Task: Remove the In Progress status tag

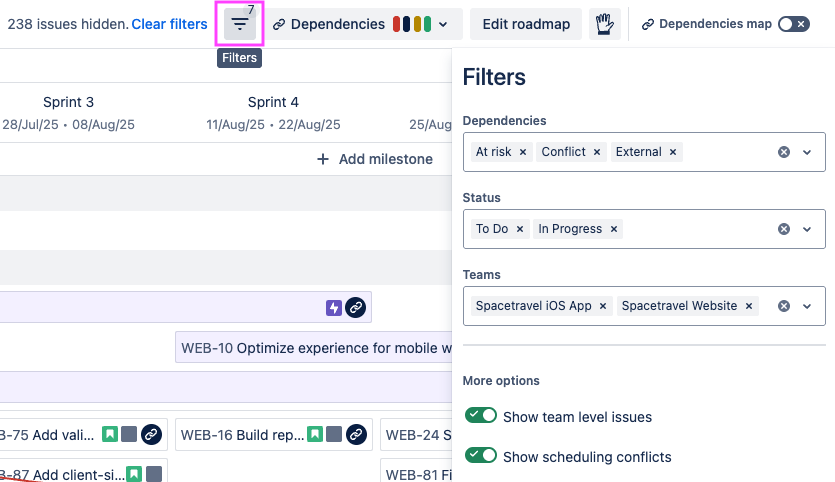Action: [x=614, y=229]
